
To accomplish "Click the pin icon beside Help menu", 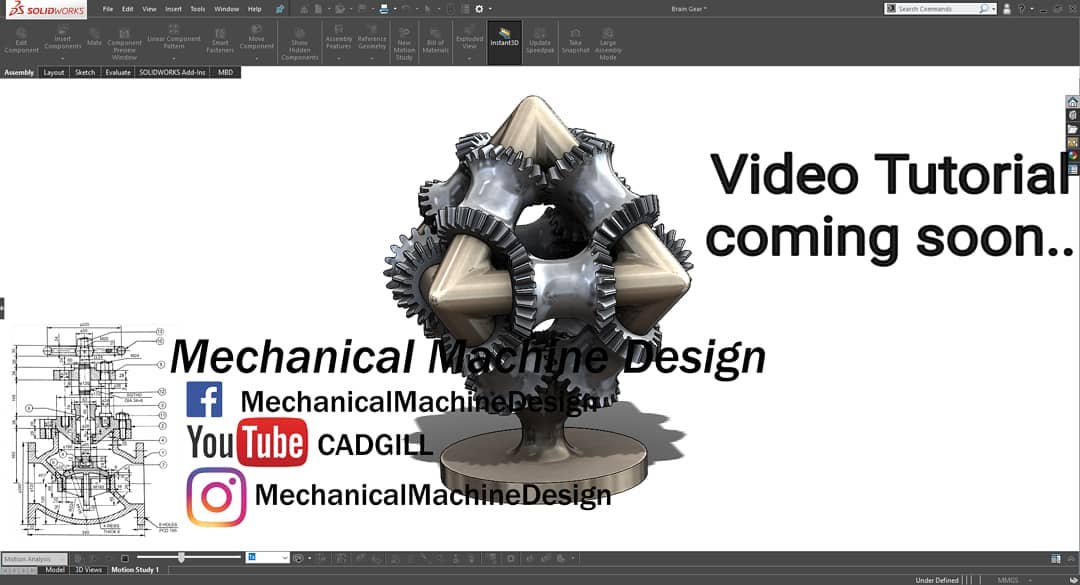I will tap(280, 9).
